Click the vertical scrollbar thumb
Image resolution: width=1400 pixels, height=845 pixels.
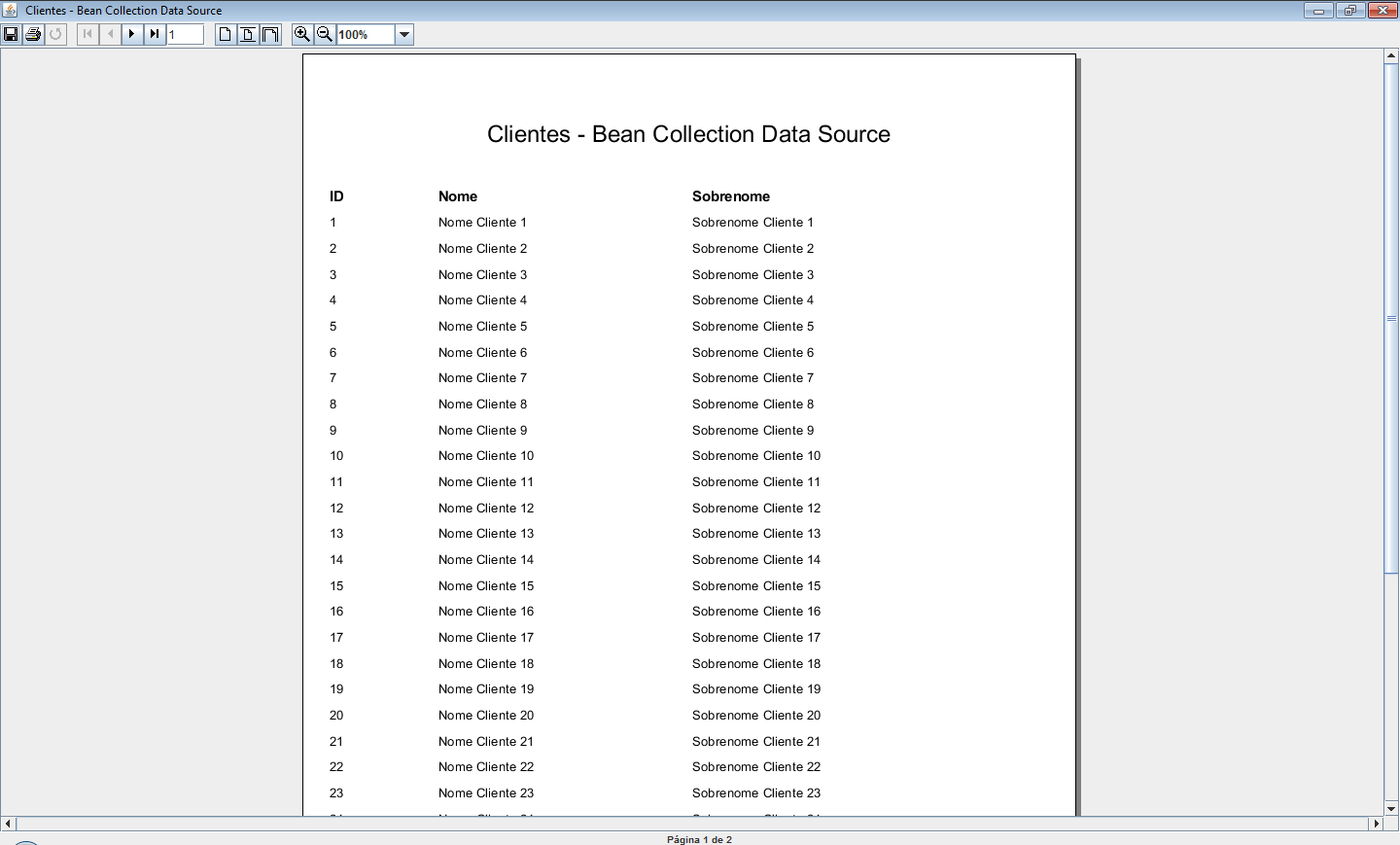(1391, 318)
